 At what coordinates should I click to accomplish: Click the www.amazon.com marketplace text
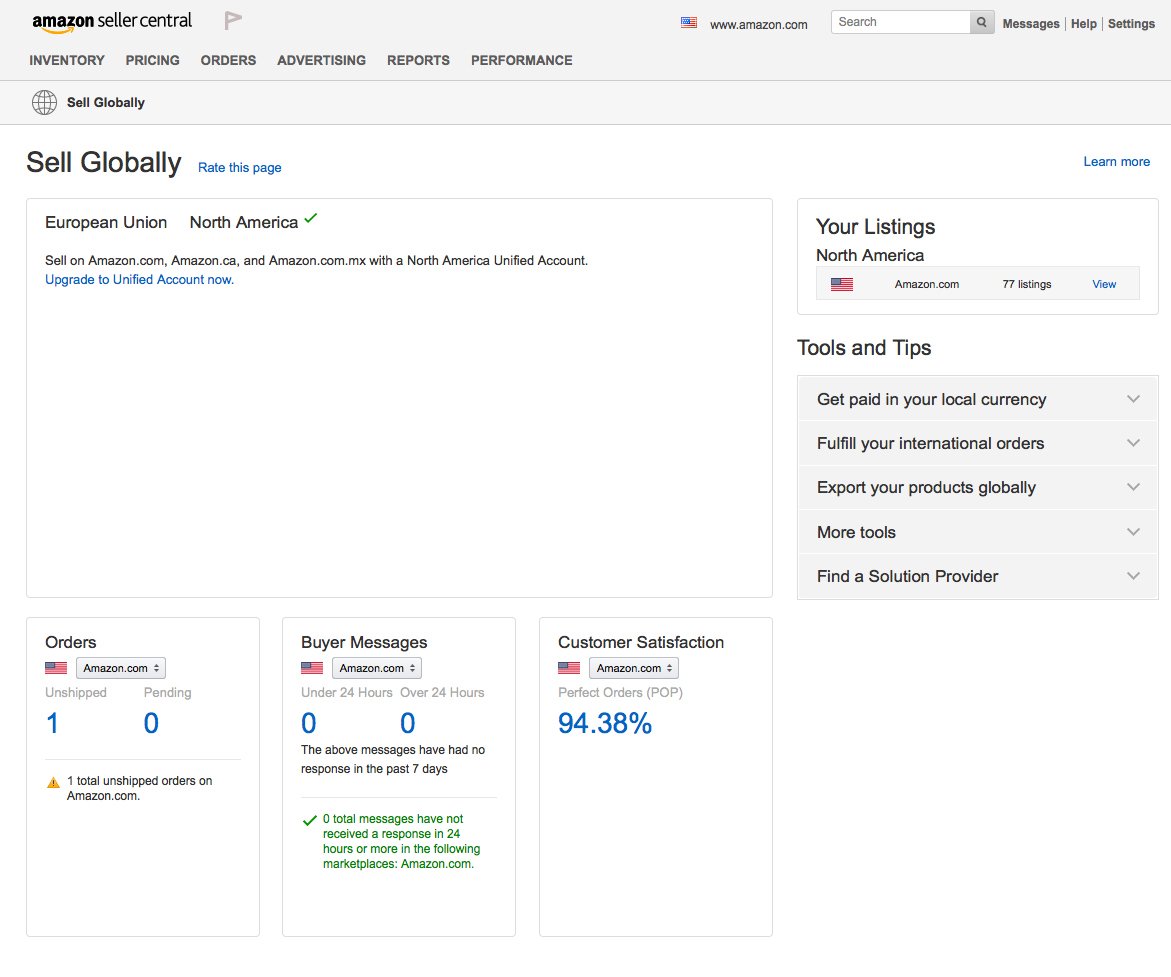(x=758, y=25)
